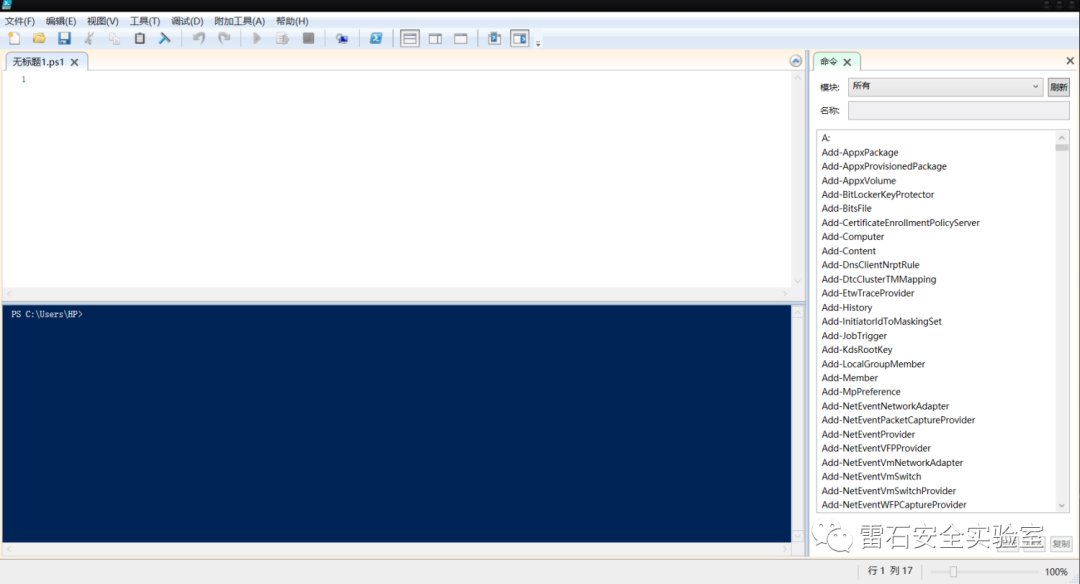
Task: Toggle maximized script pane view
Action: 460,38
